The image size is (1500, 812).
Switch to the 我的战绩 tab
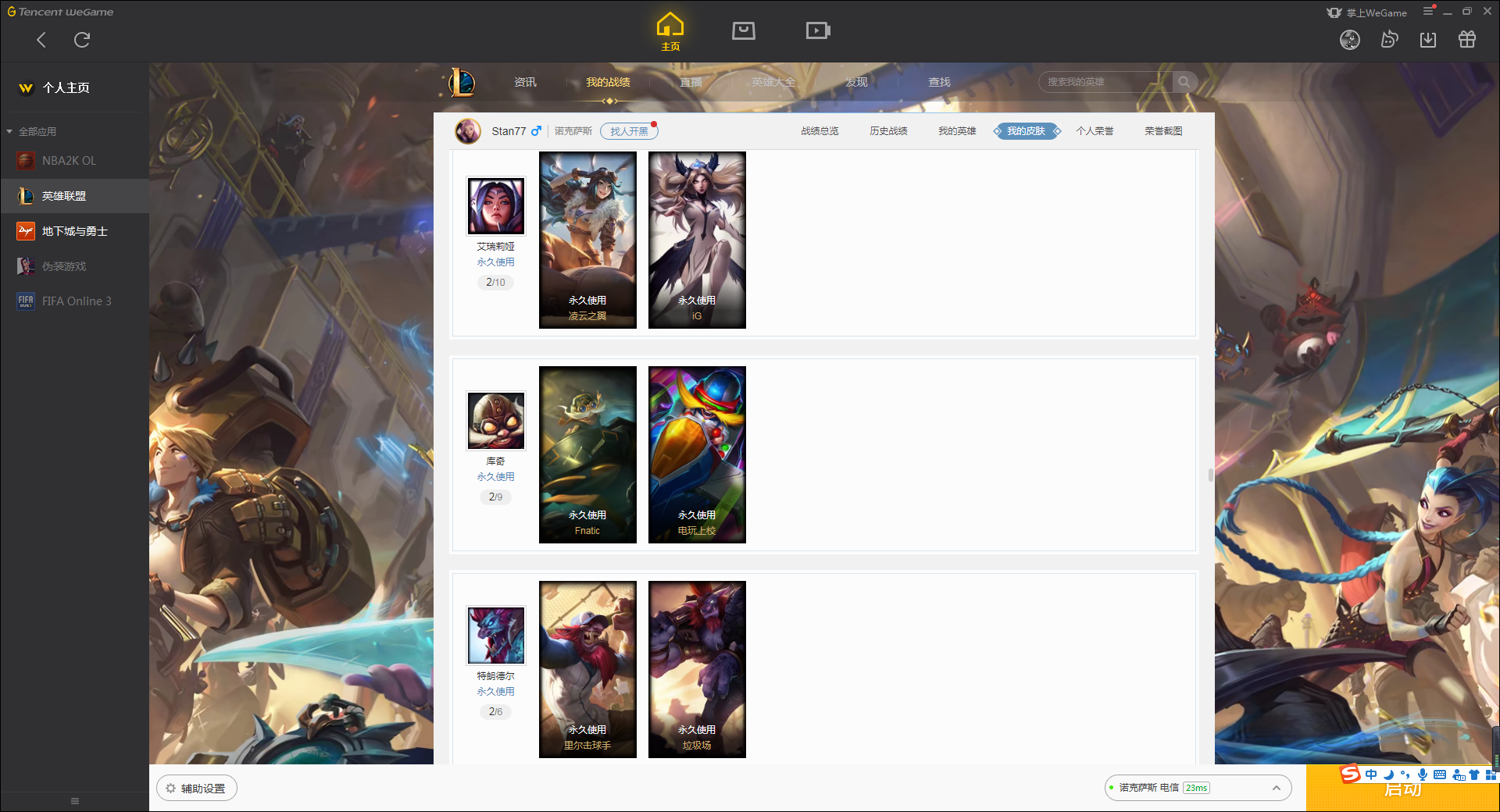pyautogui.click(x=608, y=82)
